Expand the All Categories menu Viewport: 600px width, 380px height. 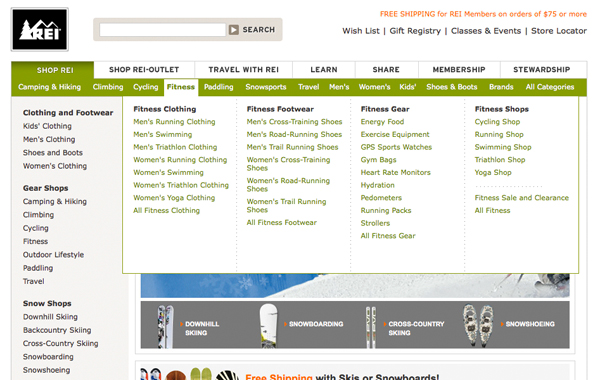tap(550, 87)
